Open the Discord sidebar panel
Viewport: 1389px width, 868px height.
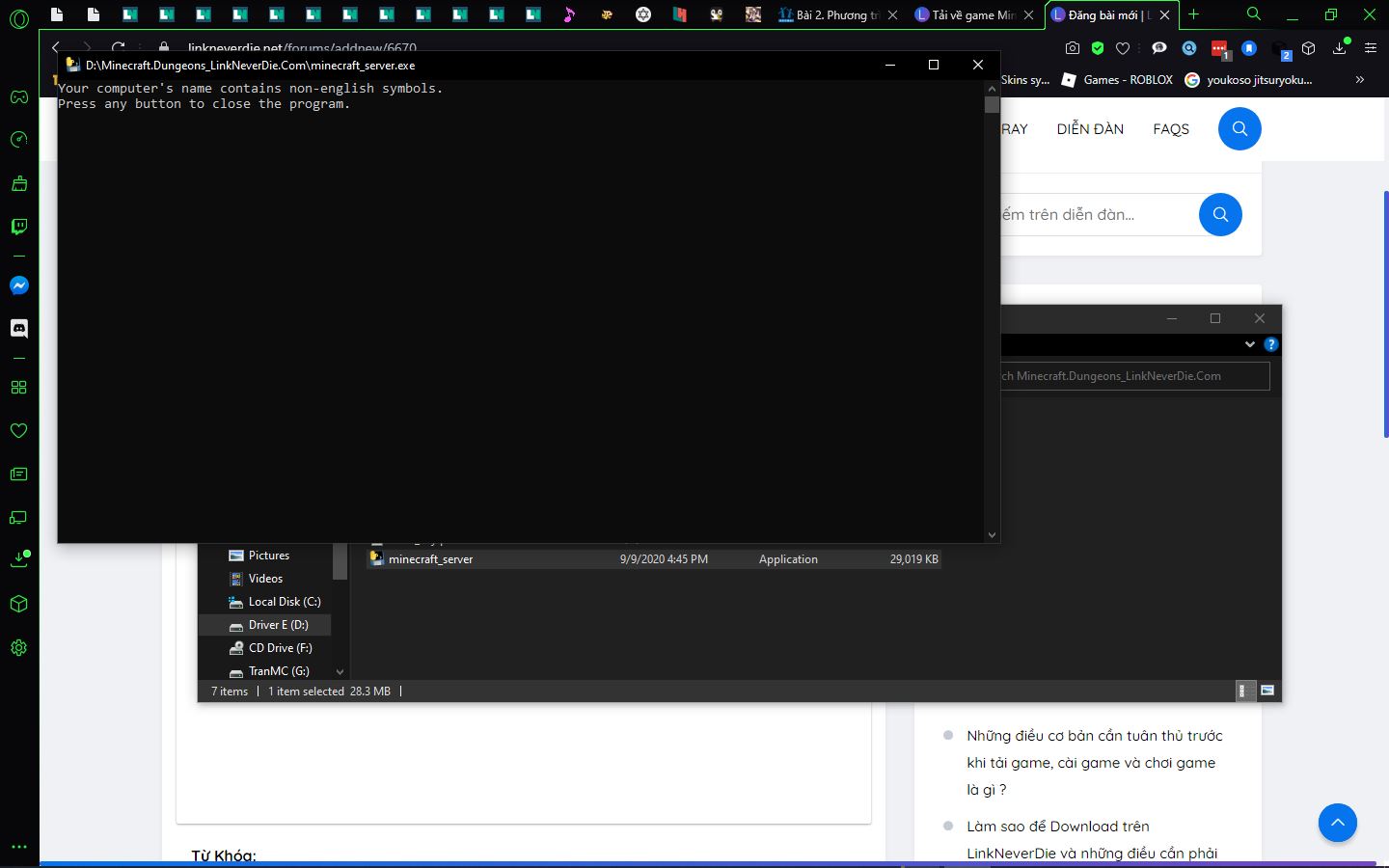(x=18, y=329)
